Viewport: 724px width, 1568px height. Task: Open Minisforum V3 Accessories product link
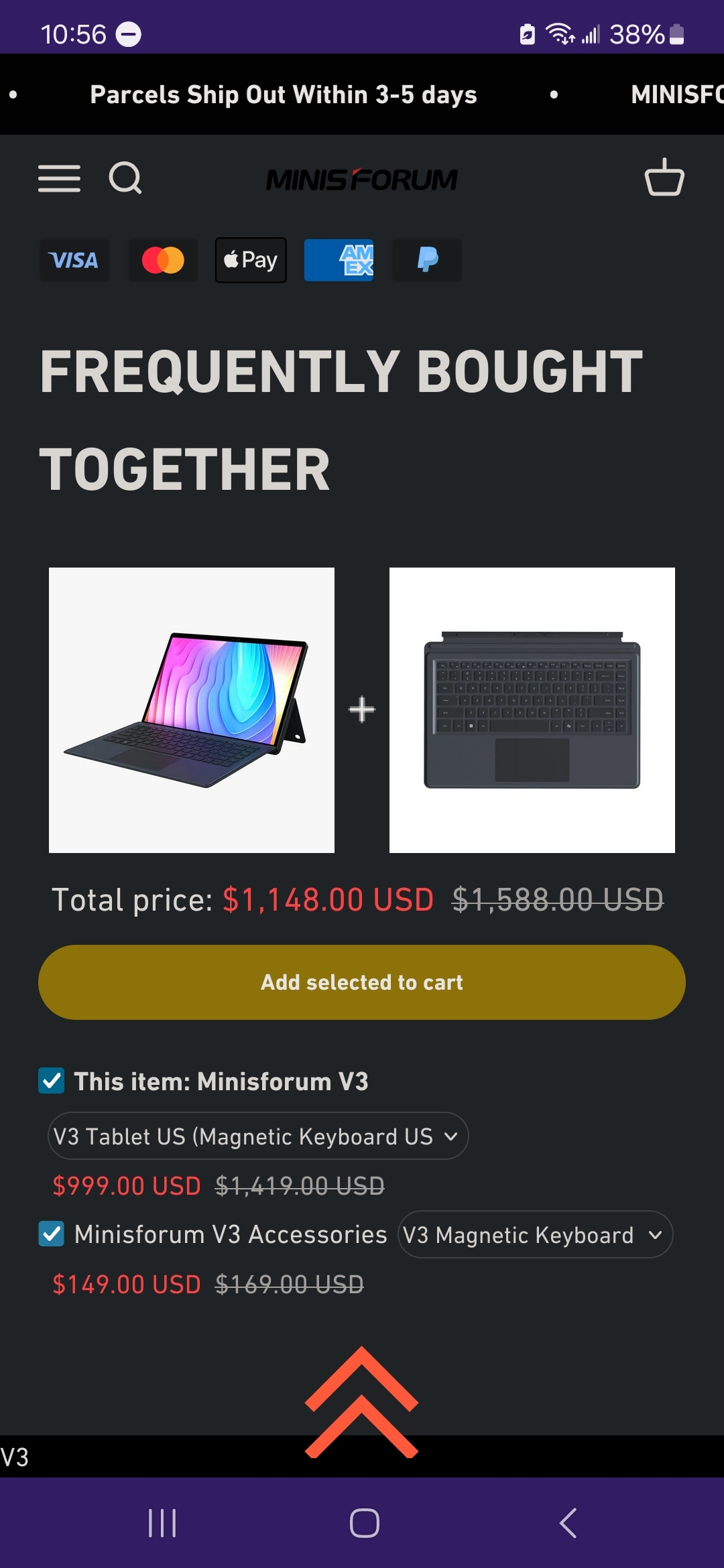(x=231, y=1234)
